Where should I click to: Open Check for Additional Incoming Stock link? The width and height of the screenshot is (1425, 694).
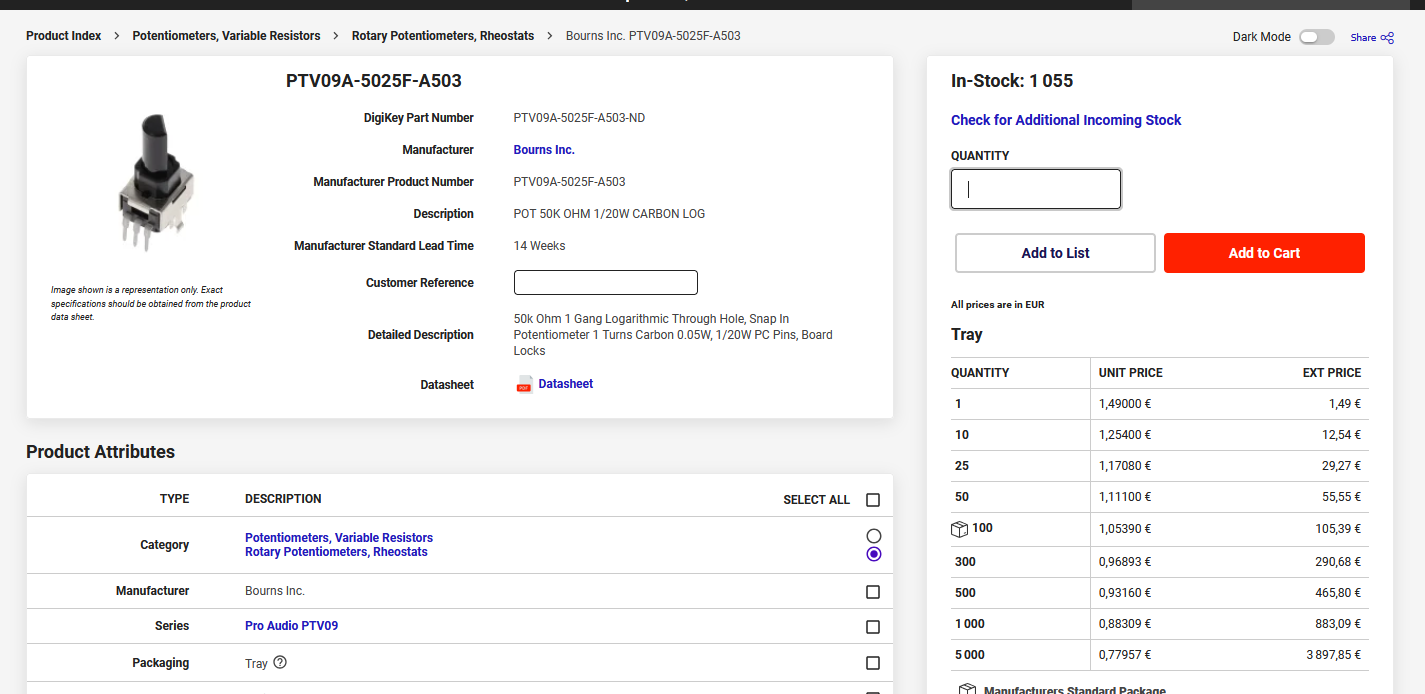pos(1066,120)
